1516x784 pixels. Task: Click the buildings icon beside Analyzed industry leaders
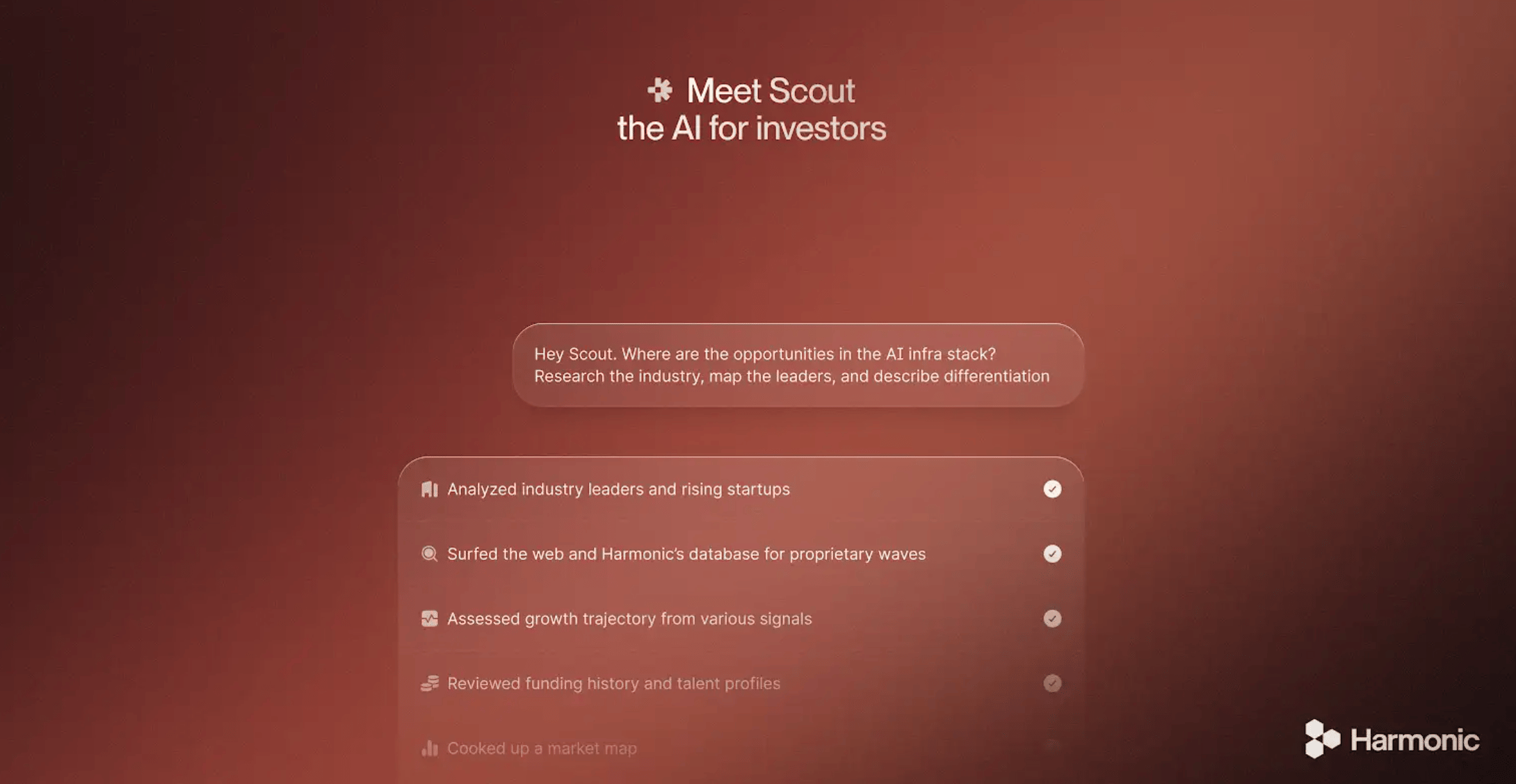click(x=430, y=489)
